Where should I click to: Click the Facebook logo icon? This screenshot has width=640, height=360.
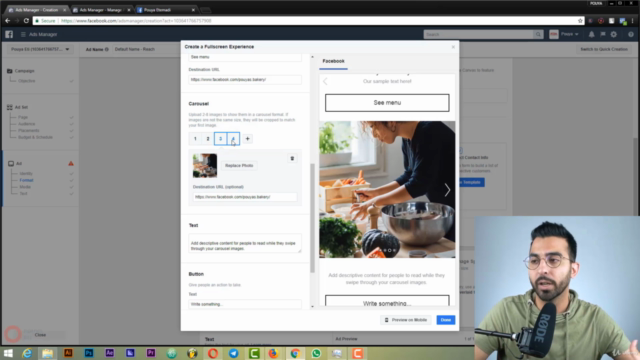click(x=9, y=34)
